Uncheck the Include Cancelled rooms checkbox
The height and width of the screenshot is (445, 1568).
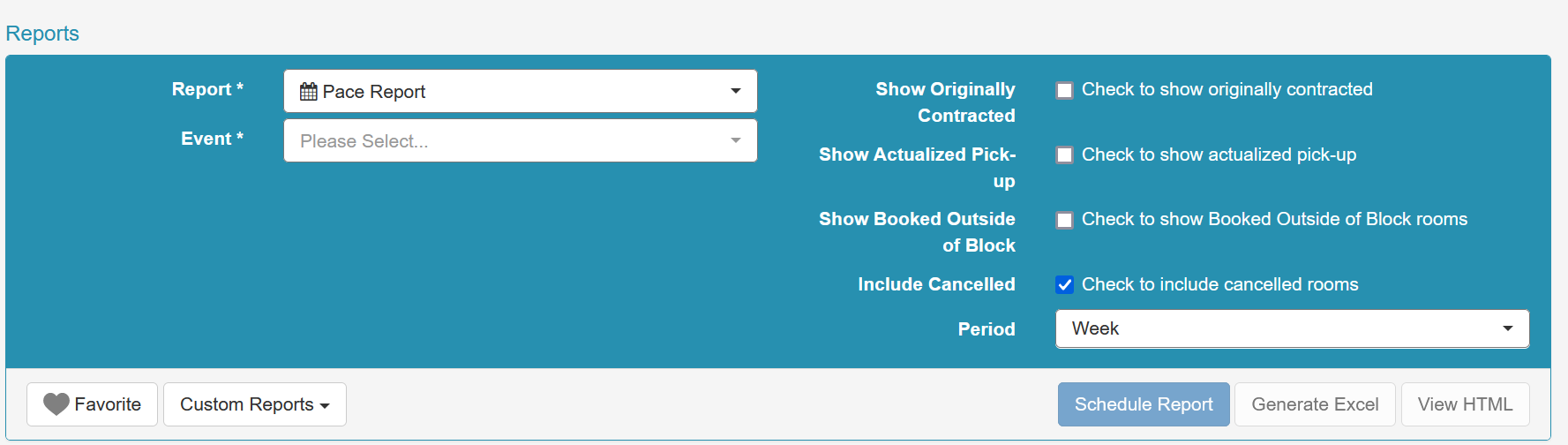pos(1065,284)
